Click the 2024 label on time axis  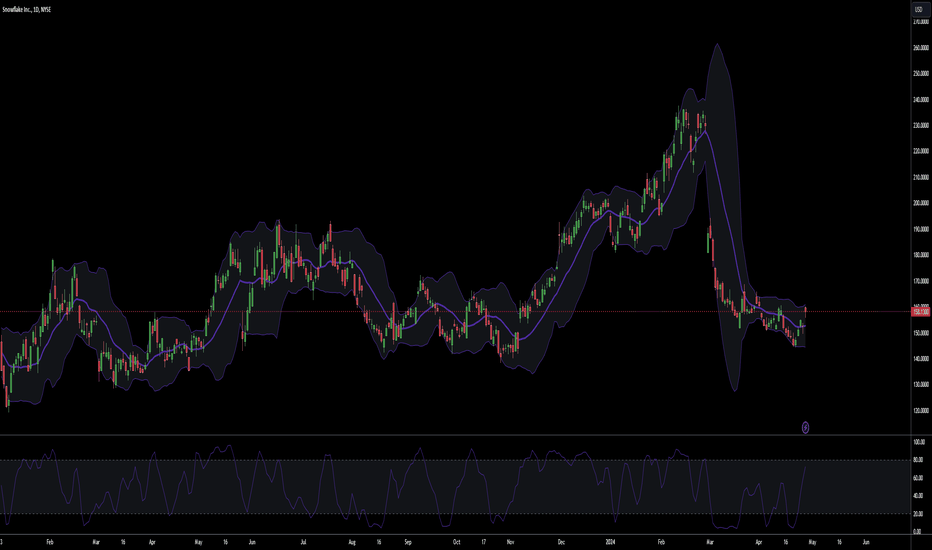coord(610,542)
